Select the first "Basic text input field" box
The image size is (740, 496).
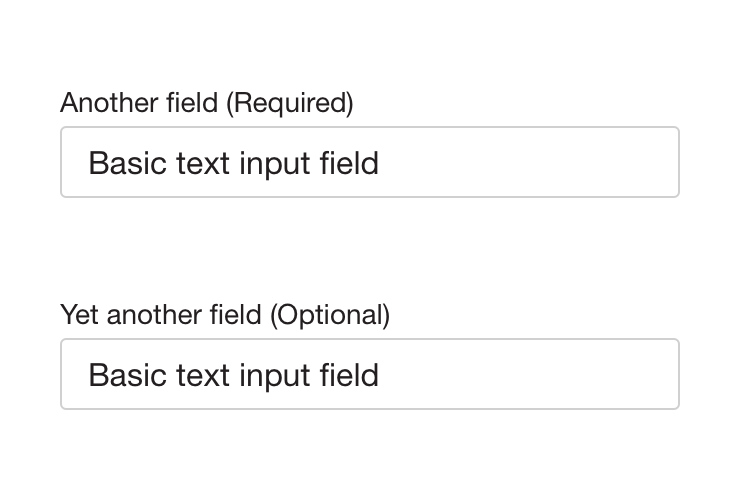pos(369,162)
